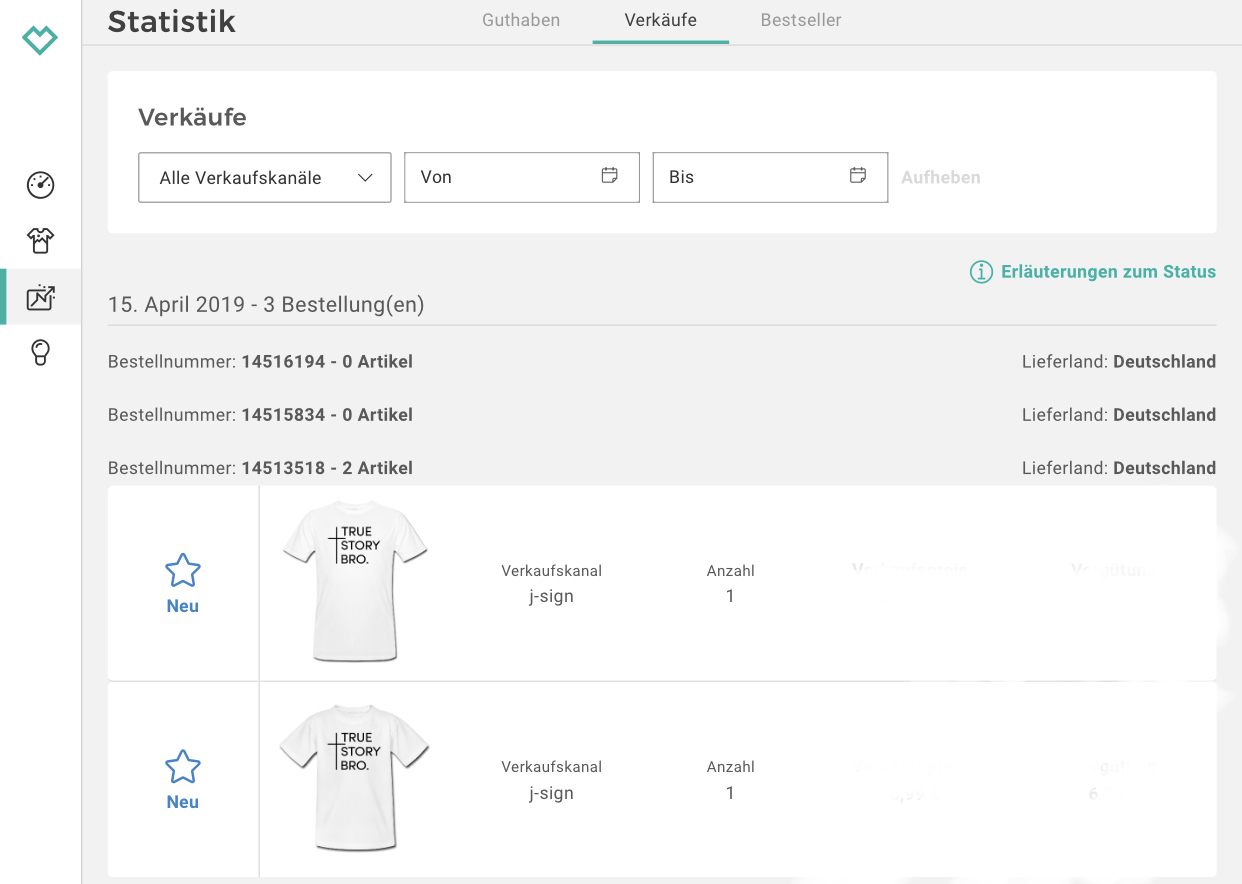Select the statistics chart sidebar icon
This screenshot has width=1242, height=884.
[40, 297]
